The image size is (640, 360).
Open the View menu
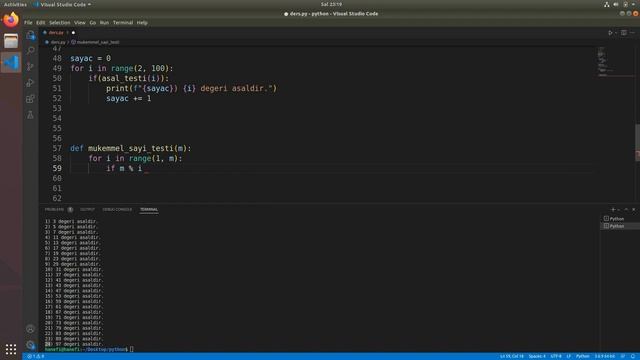[80, 22]
